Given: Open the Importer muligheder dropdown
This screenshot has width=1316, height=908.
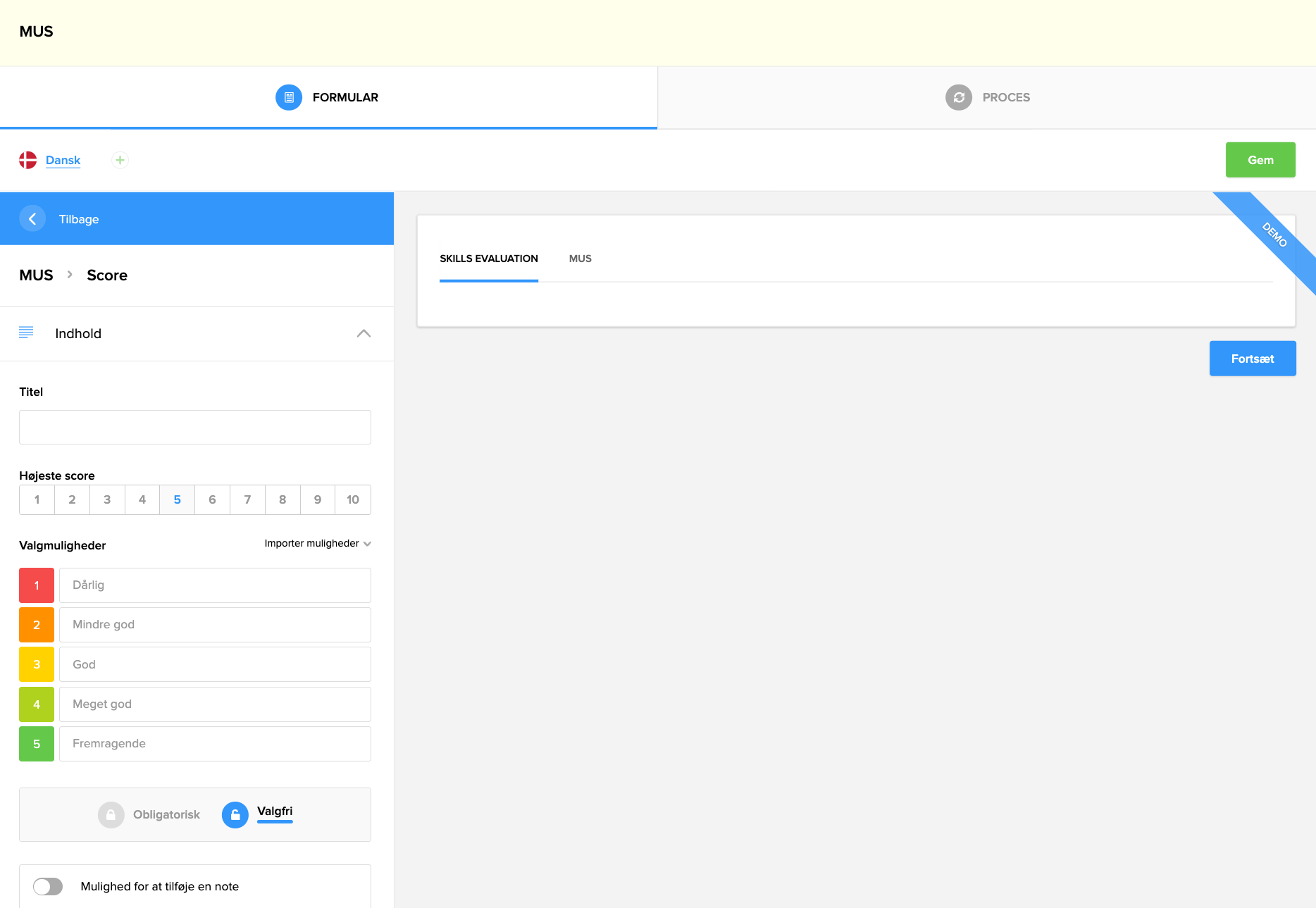Looking at the screenshot, I should [x=317, y=543].
